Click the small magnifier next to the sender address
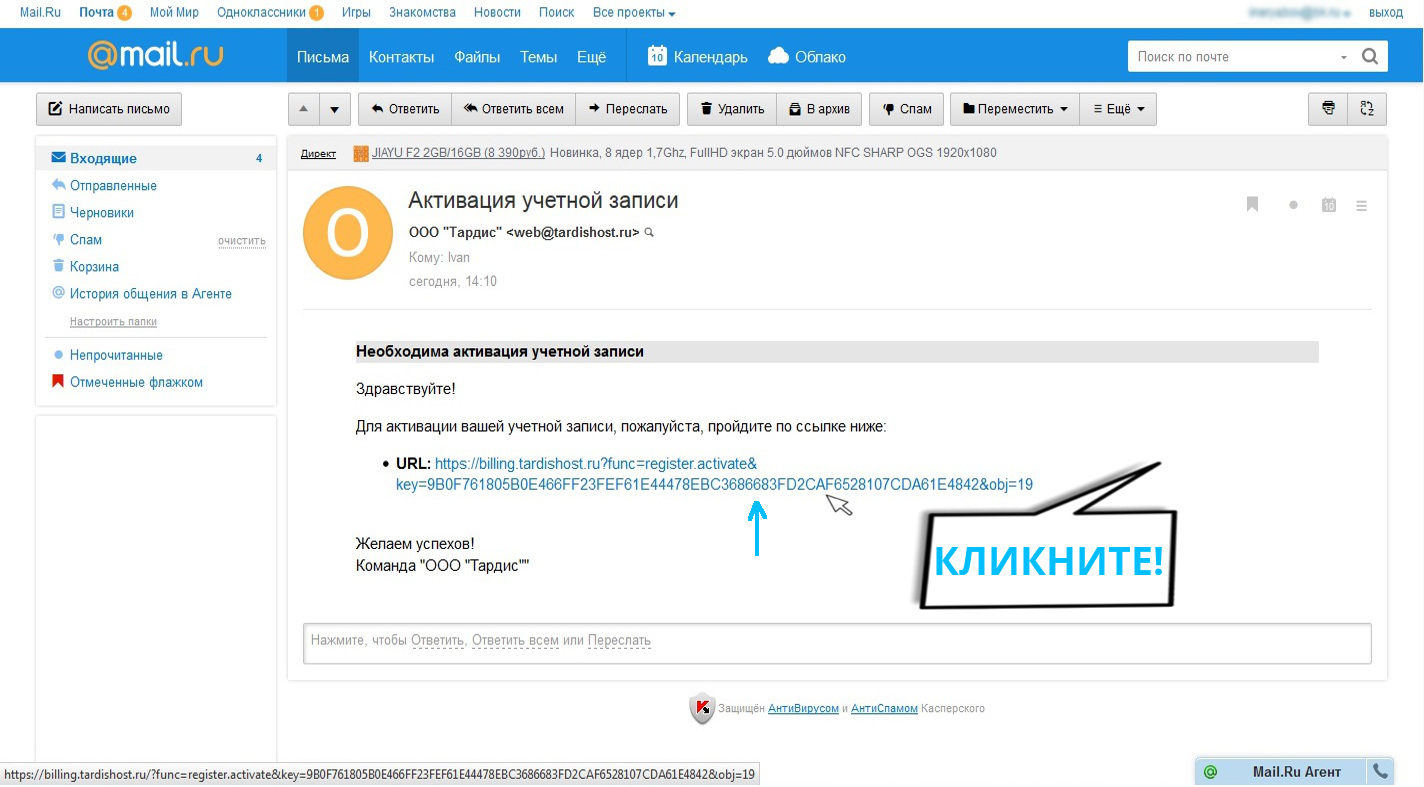 pyautogui.click(x=649, y=232)
